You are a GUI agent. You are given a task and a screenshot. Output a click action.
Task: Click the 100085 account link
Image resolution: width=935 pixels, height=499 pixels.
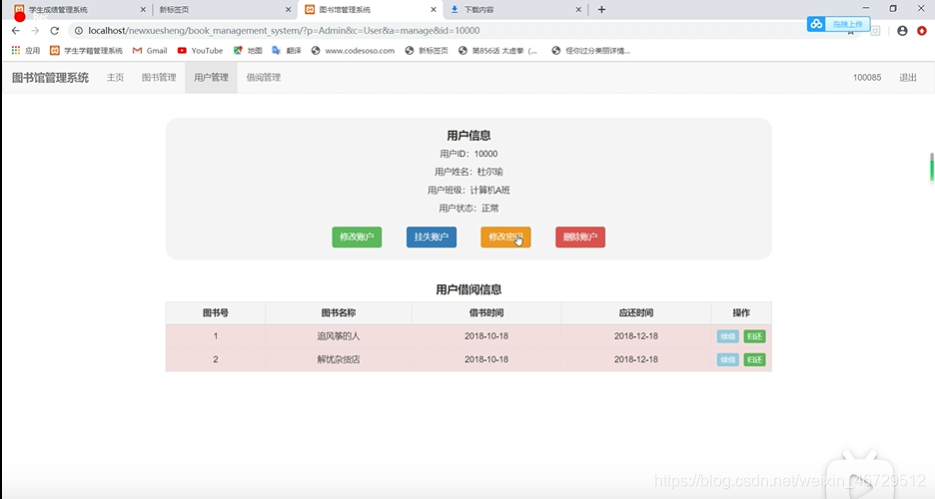pos(867,78)
